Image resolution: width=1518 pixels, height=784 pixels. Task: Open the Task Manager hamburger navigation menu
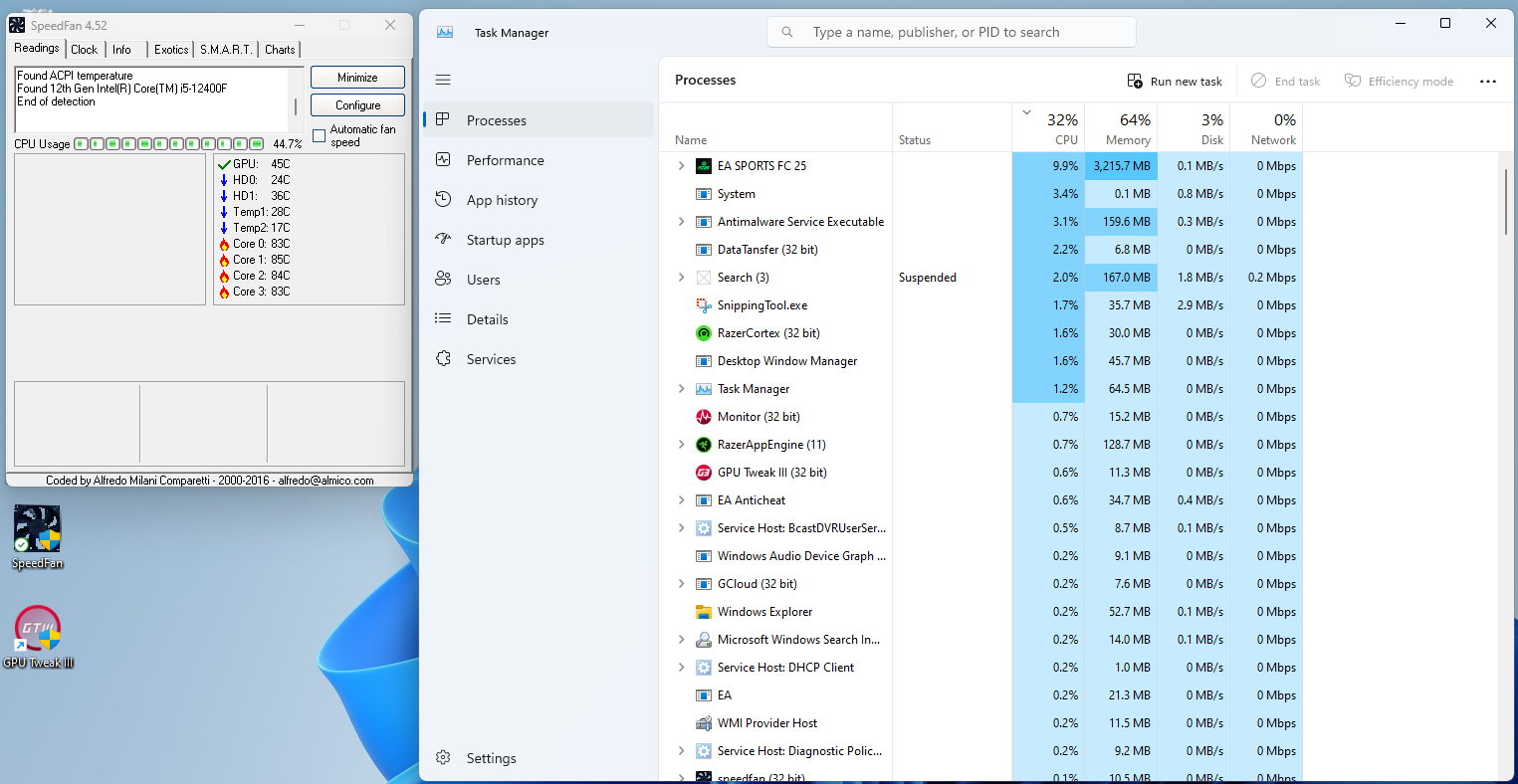[443, 80]
